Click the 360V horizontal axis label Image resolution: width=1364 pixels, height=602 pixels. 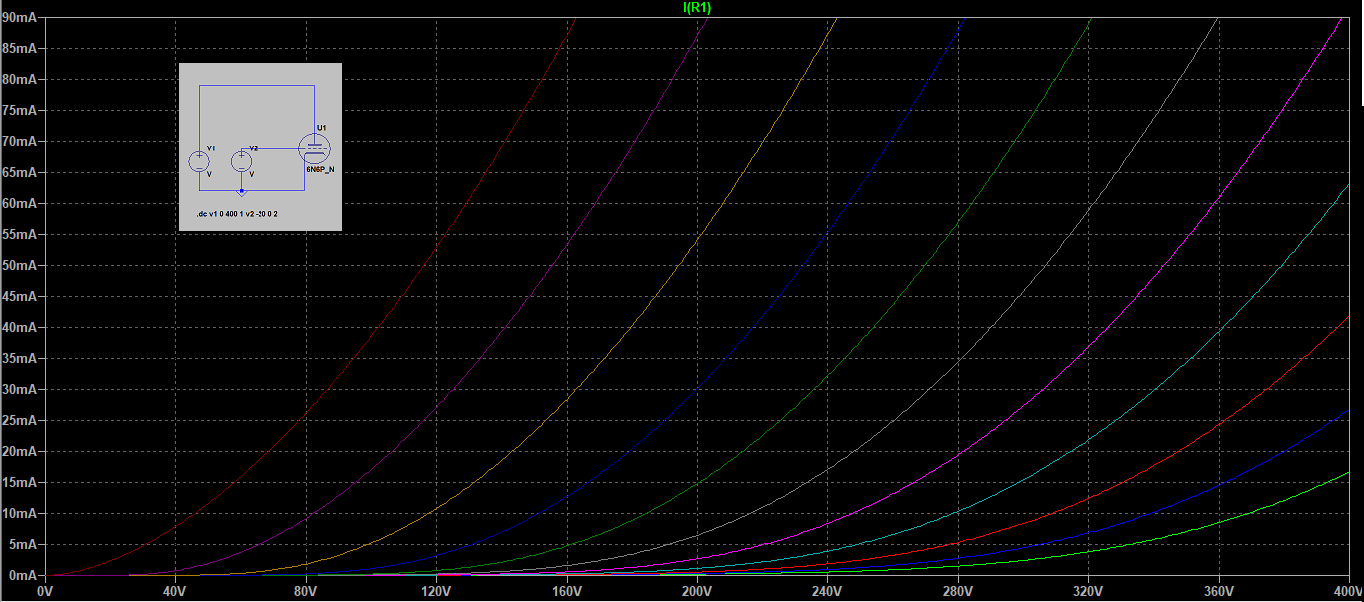coord(1218,592)
